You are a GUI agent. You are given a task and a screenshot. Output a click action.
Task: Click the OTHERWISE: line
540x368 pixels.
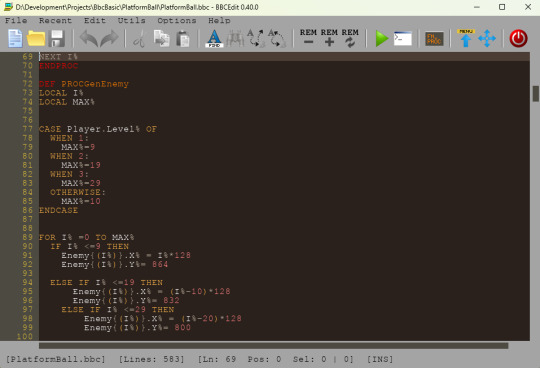(78, 192)
